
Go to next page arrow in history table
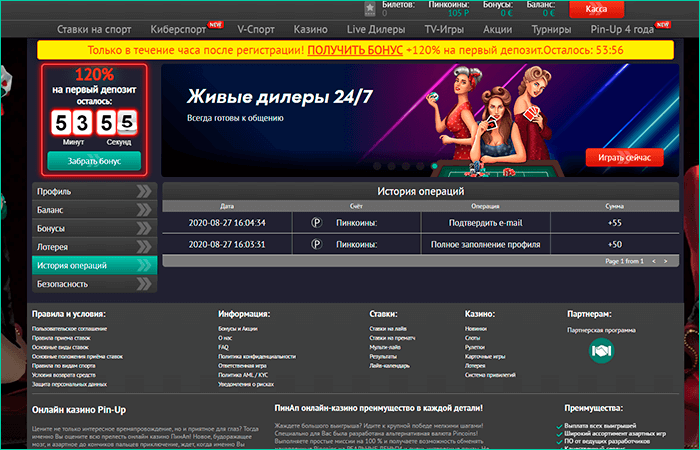666,261
